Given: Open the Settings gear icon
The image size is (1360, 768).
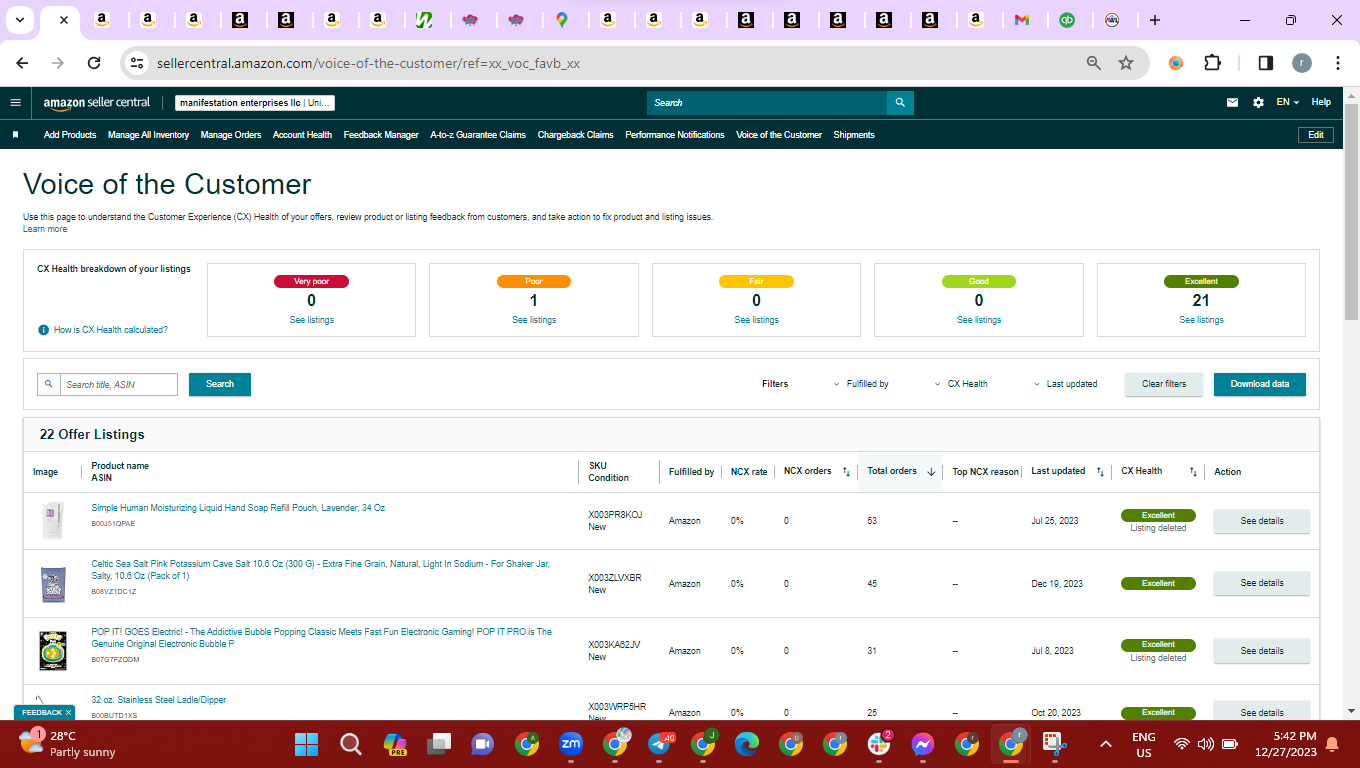Looking at the screenshot, I should click(x=1258, y=102).
